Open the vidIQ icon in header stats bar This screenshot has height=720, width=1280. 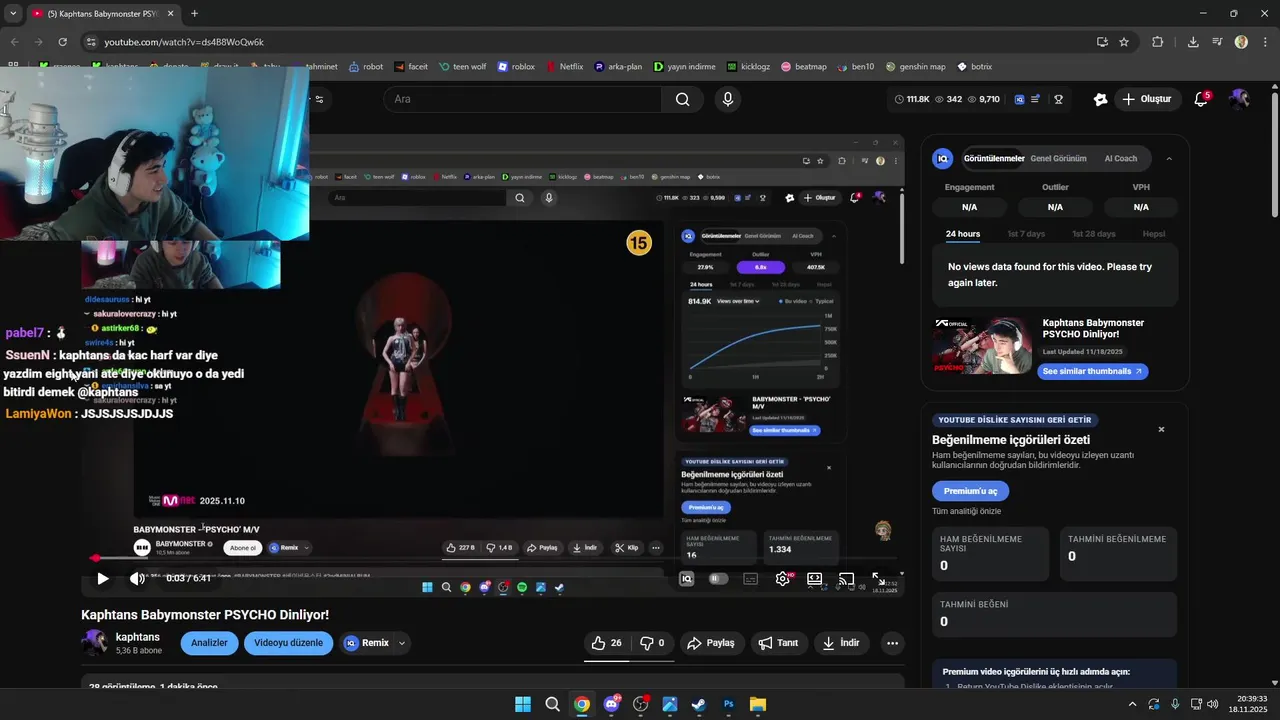click(1020, 99)
